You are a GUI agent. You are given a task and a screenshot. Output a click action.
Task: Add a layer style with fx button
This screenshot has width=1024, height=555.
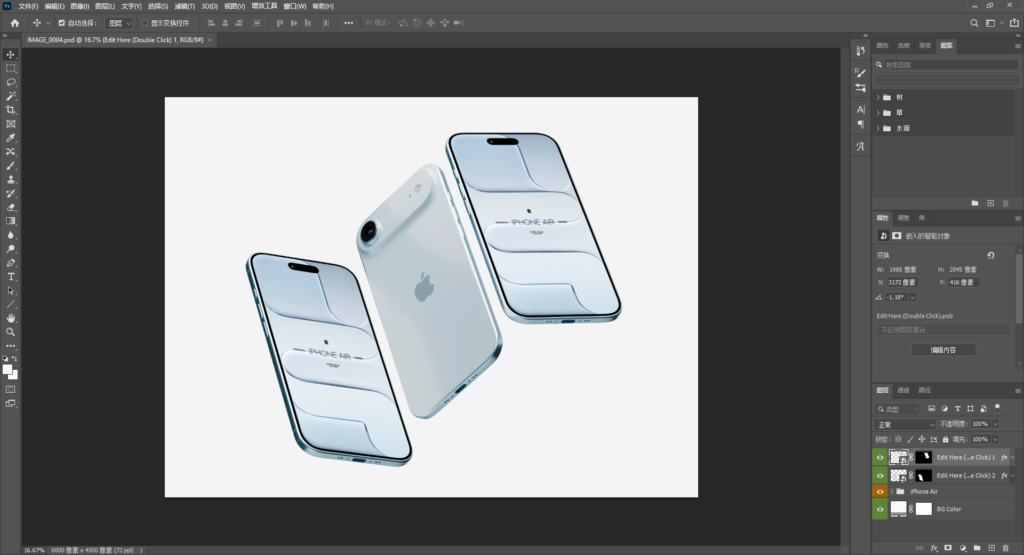click(934, 548)
